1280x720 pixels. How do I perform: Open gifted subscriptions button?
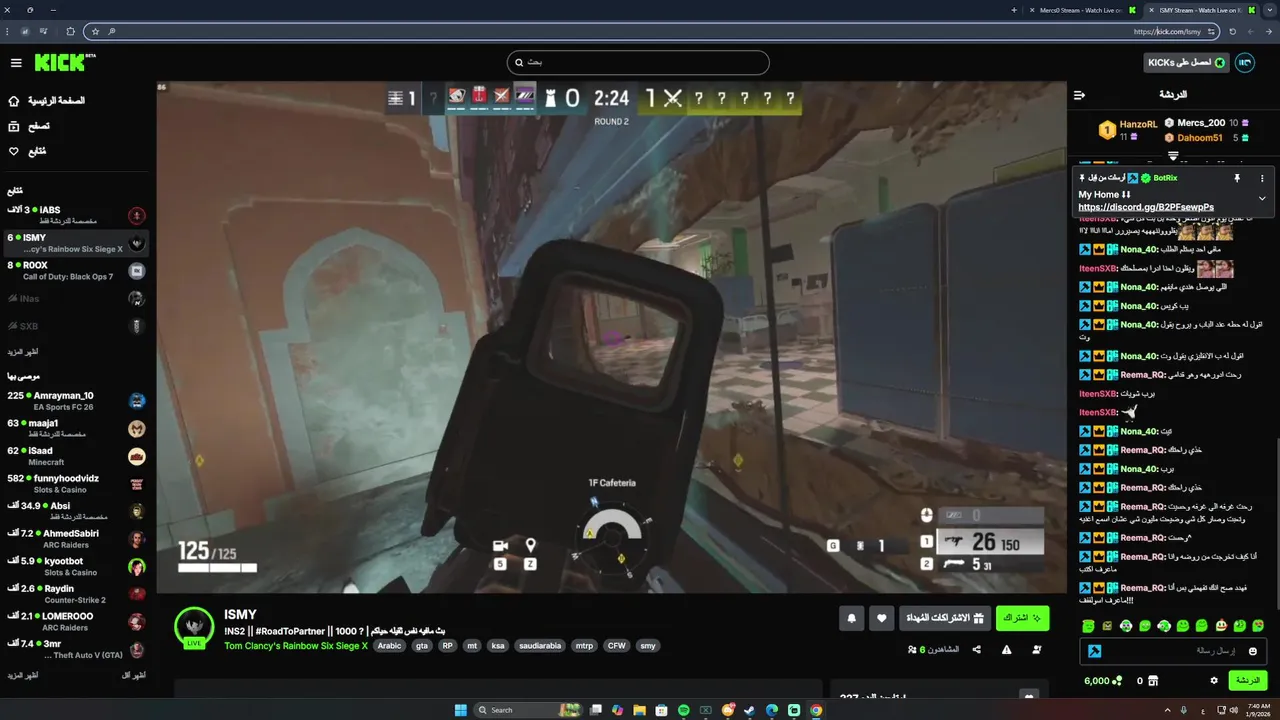(944, 618)
